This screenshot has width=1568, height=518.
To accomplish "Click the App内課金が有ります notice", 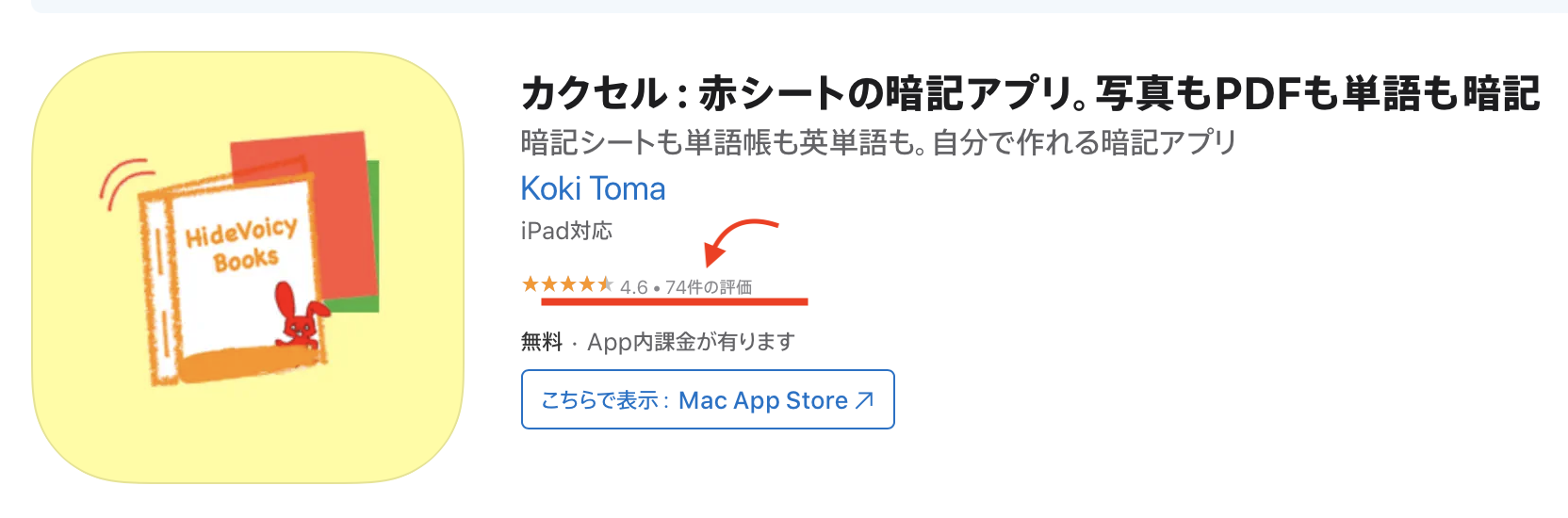I will click(691, 342).
